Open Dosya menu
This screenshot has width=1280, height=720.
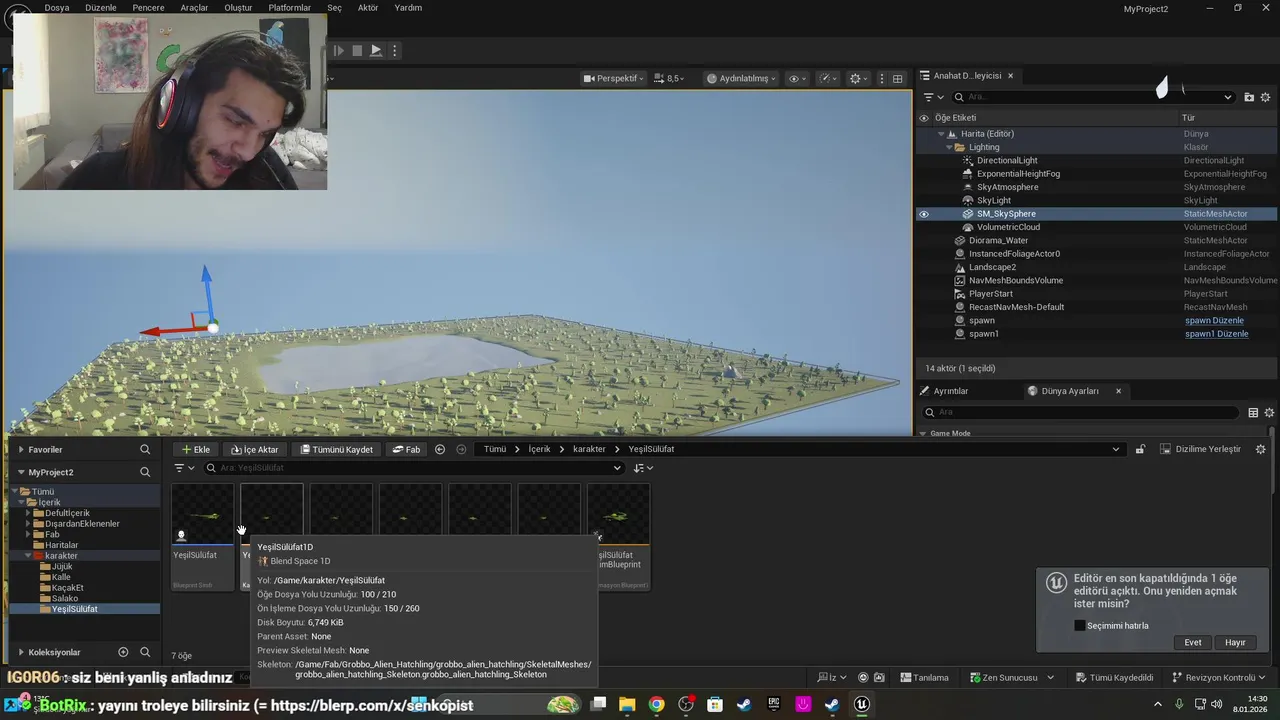57,8
